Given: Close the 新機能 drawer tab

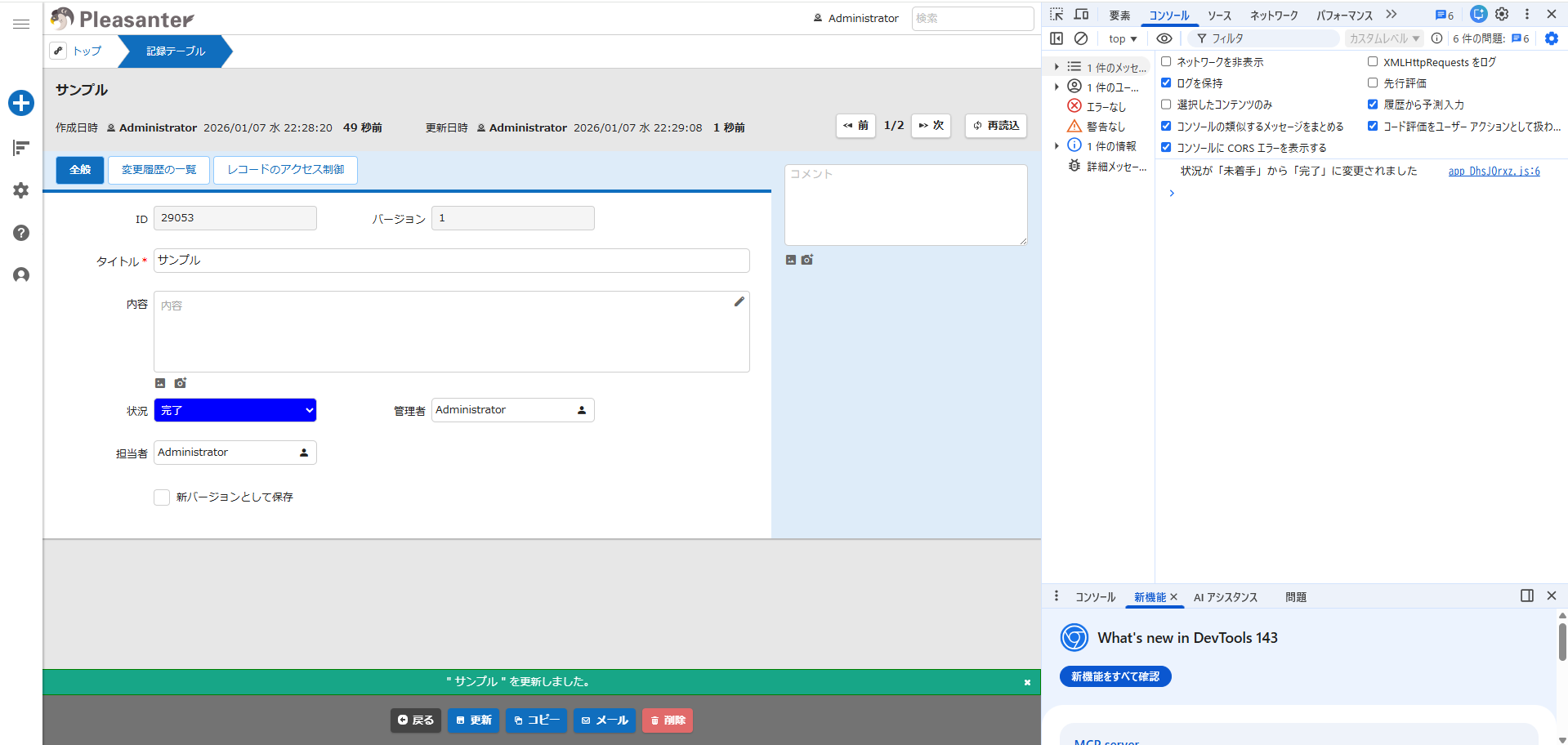Looking at the screenshot, I should tap(1173, 597).
